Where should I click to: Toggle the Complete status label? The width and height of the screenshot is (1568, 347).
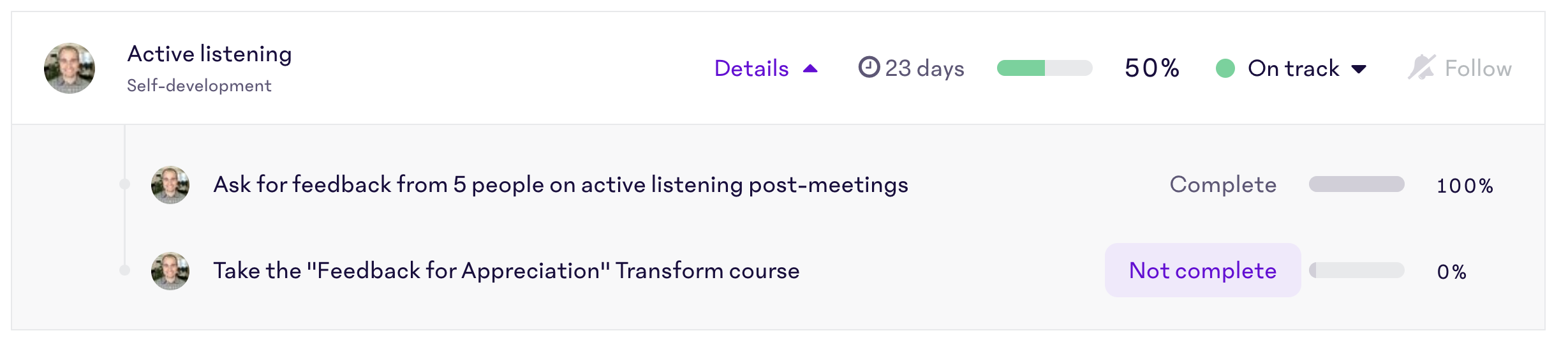coord(1223,184)
